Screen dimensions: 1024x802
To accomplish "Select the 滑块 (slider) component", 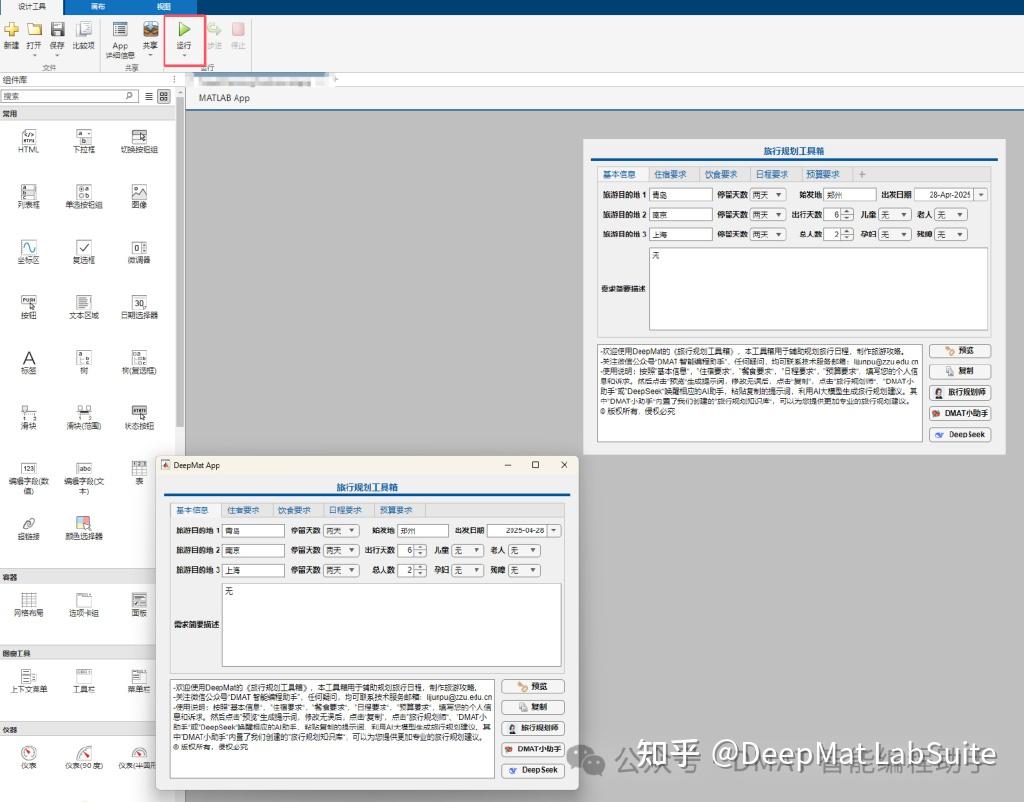I will (28, 415).
